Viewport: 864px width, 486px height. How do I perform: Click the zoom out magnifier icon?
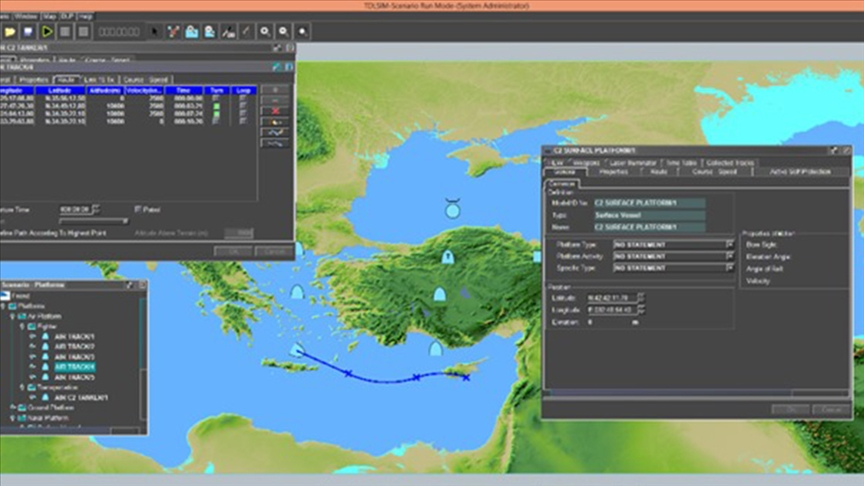[x=284, y=32]
